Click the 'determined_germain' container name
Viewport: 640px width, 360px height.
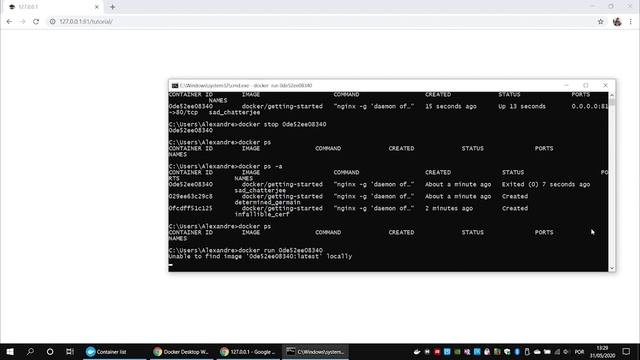(267, 202)
